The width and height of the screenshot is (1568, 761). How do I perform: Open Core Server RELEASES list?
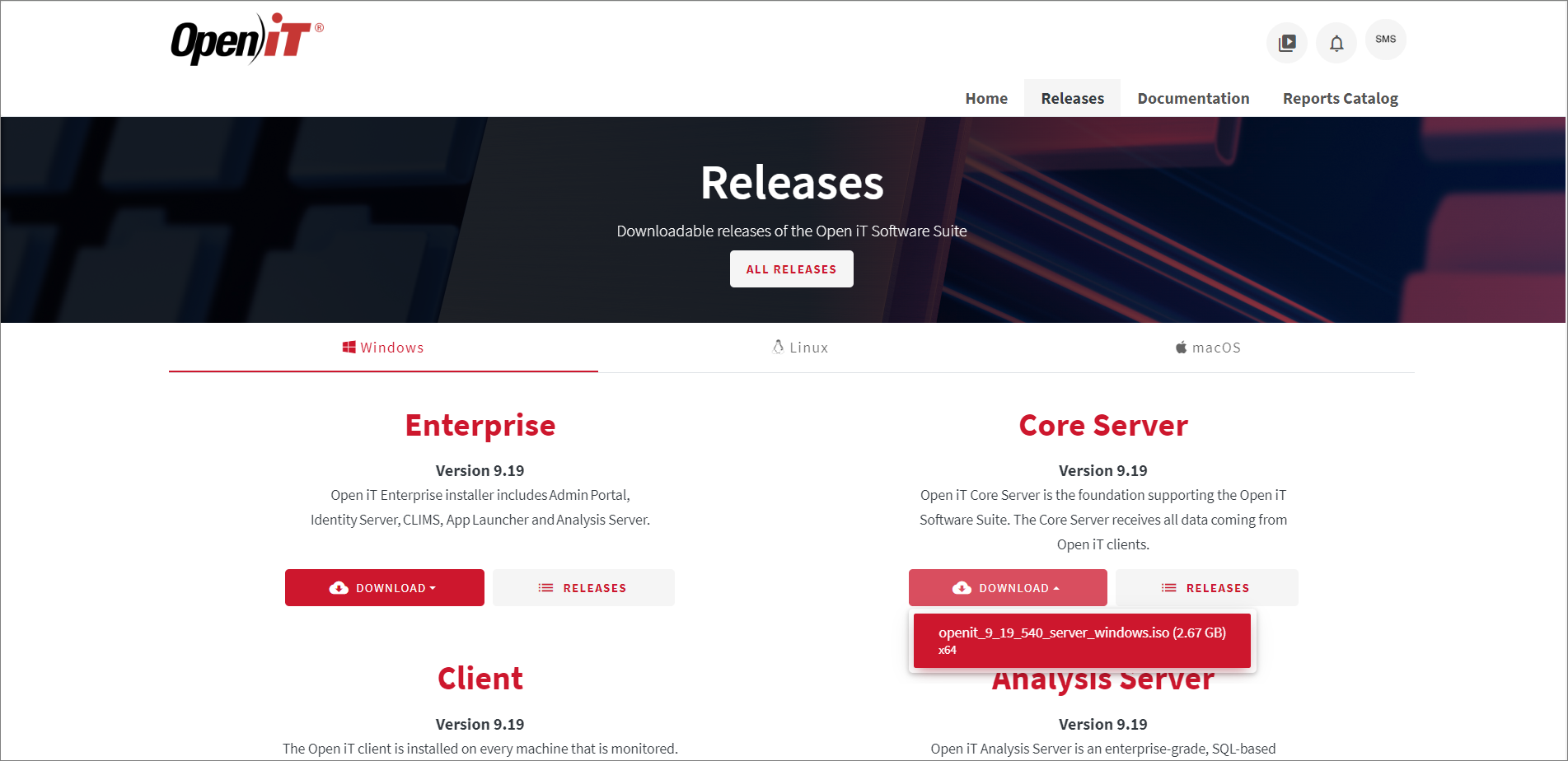pos(1206,588)
